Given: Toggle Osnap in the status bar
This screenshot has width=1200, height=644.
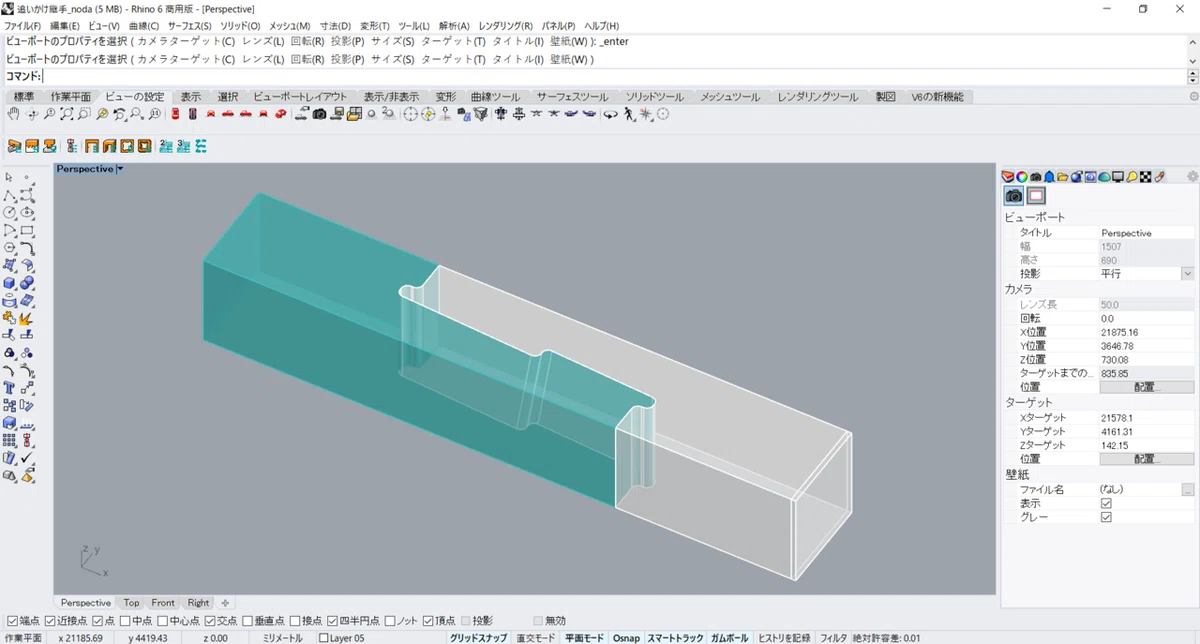Looking at the screenshot, I should tap(626, 637).
